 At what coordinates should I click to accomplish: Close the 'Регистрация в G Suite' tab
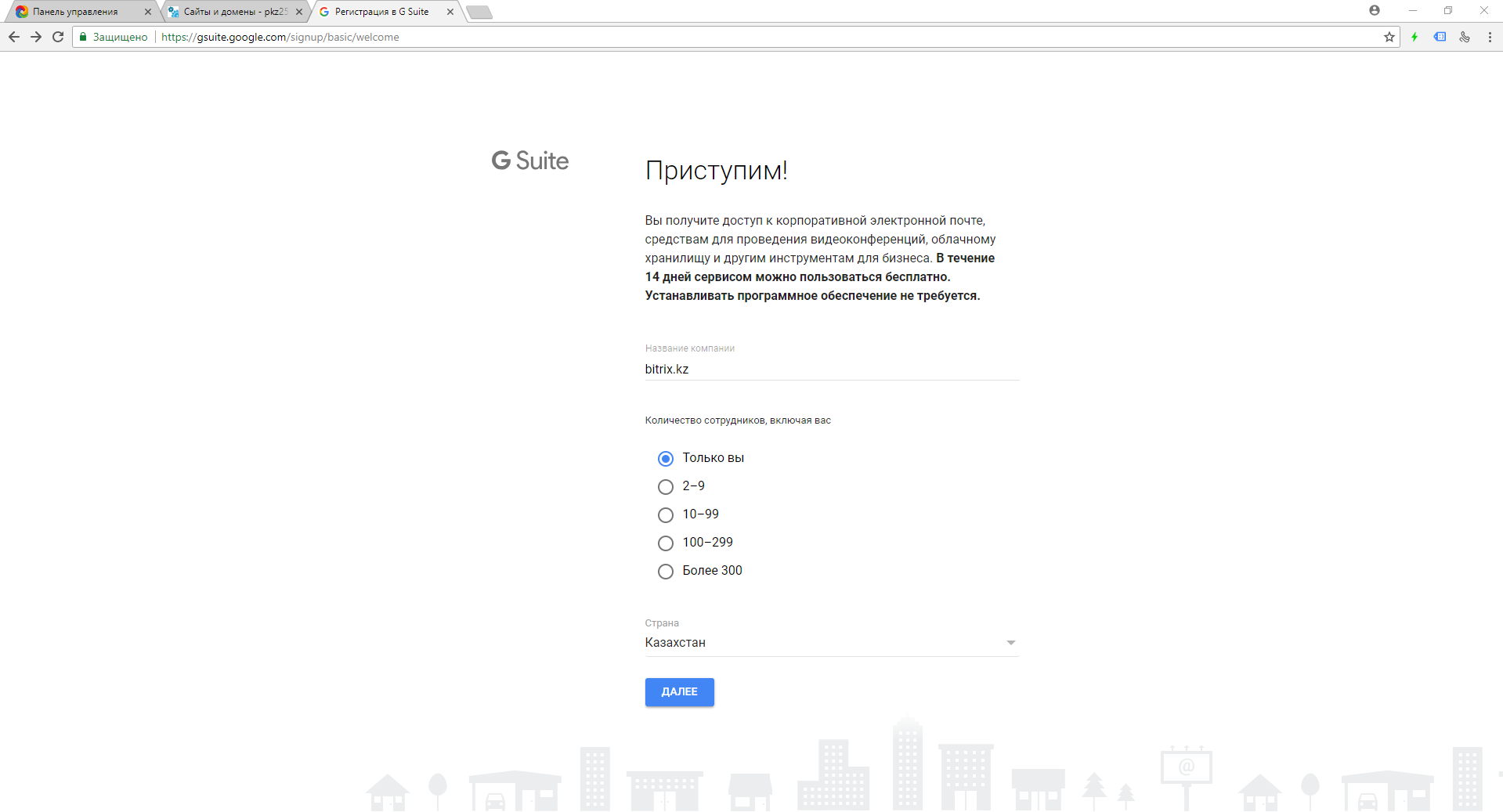point(450,12)
